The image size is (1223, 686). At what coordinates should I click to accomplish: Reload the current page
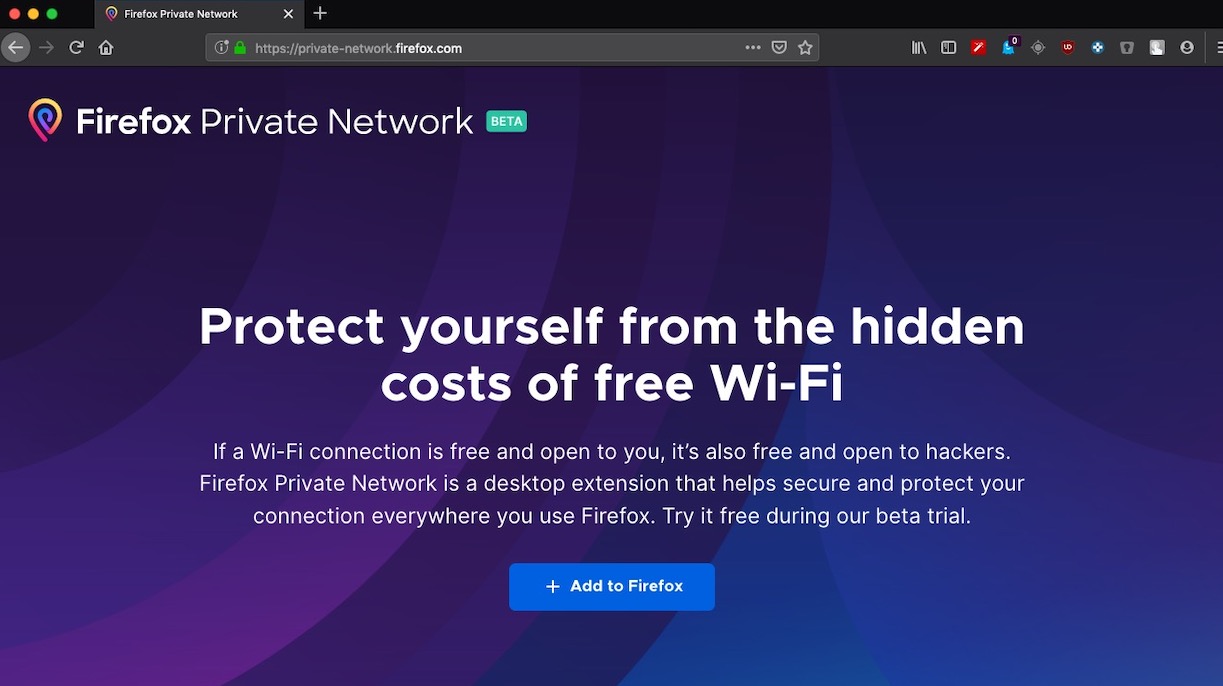coord(76,48)
